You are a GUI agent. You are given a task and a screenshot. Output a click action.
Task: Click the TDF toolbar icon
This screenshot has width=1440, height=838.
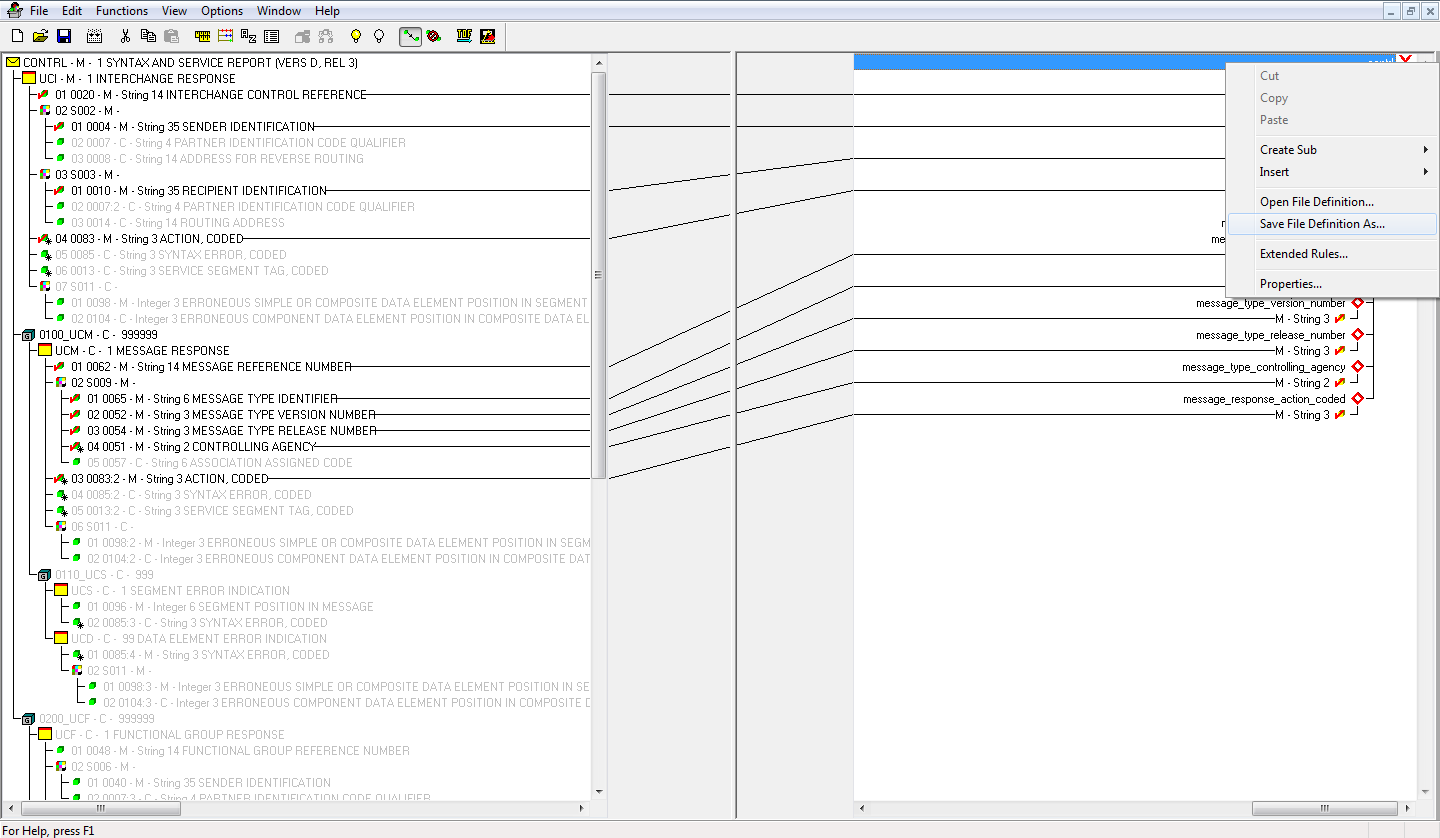462,36
